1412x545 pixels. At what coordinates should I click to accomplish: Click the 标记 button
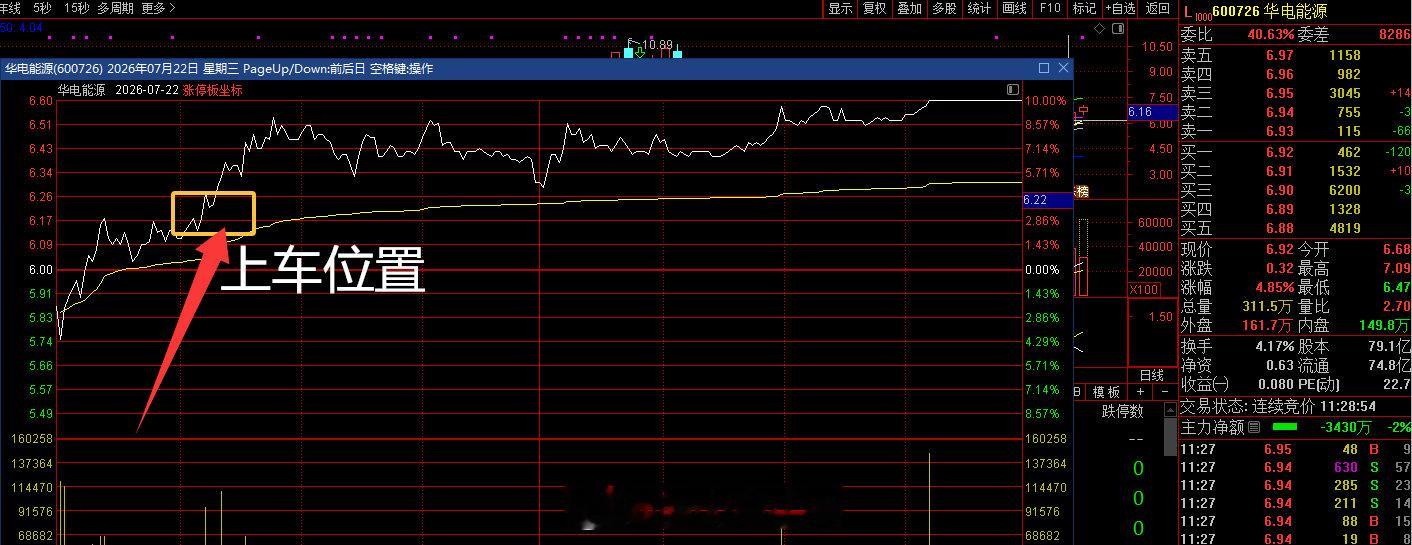pyautogui.click(x=1084, y=8)
